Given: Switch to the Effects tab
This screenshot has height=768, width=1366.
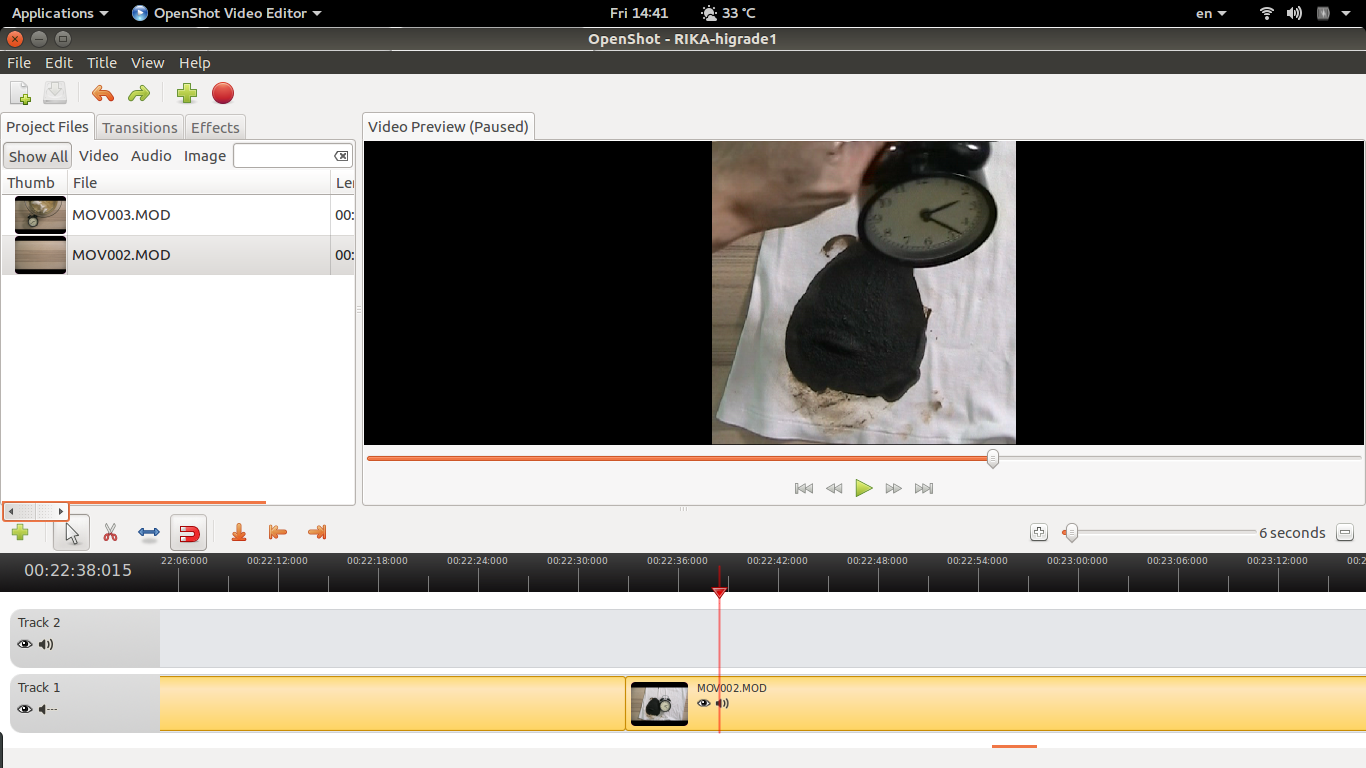Looking at the screenshot, I should [x=215, y=127].
